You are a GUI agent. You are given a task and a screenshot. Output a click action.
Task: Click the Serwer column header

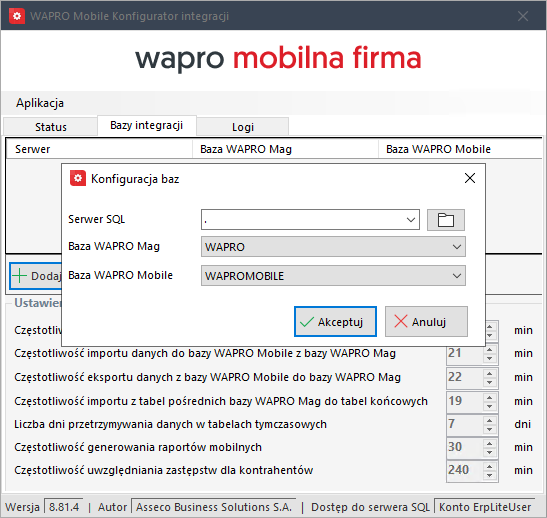point(99,149)
